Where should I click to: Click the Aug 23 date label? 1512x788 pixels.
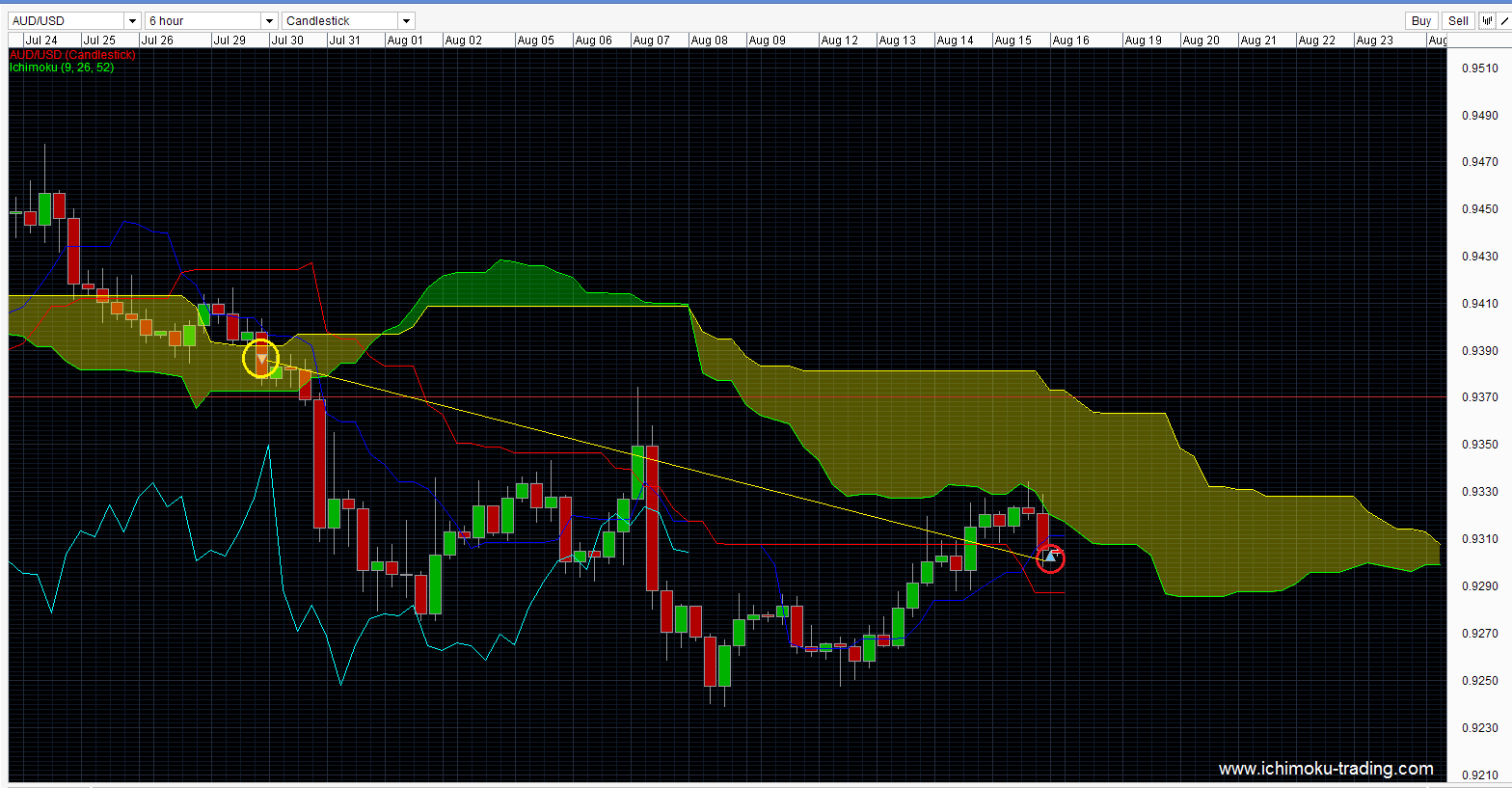coord(1374,41)
